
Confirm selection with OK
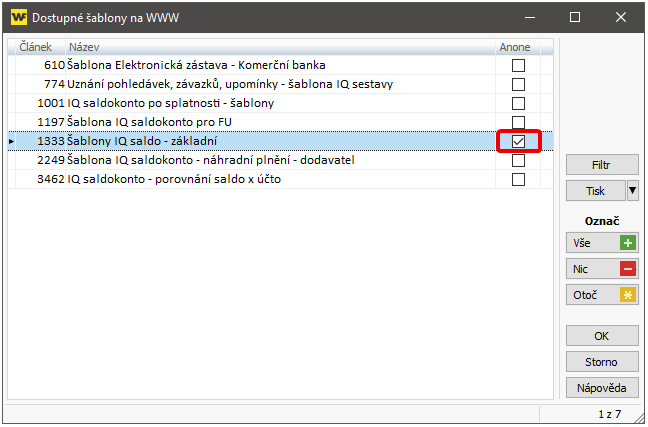pyautogui.click(x=602, y=336)
